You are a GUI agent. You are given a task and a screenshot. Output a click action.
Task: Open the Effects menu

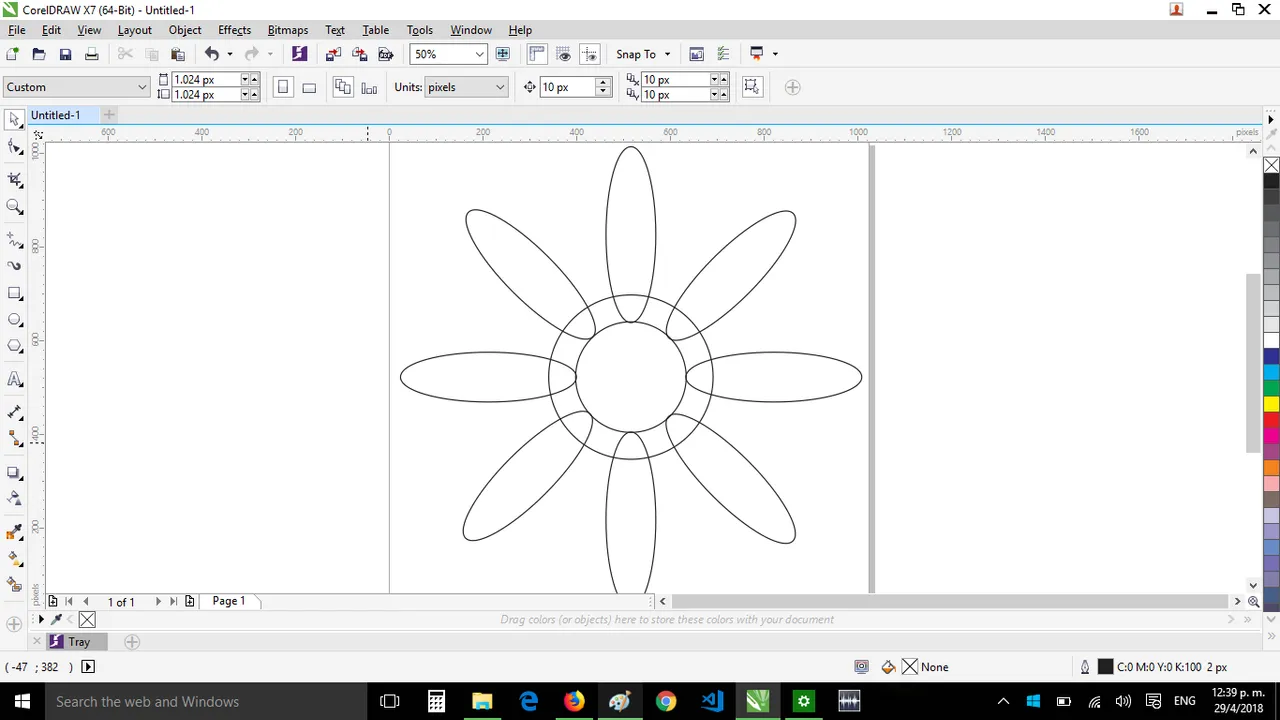tap(234, 30)
